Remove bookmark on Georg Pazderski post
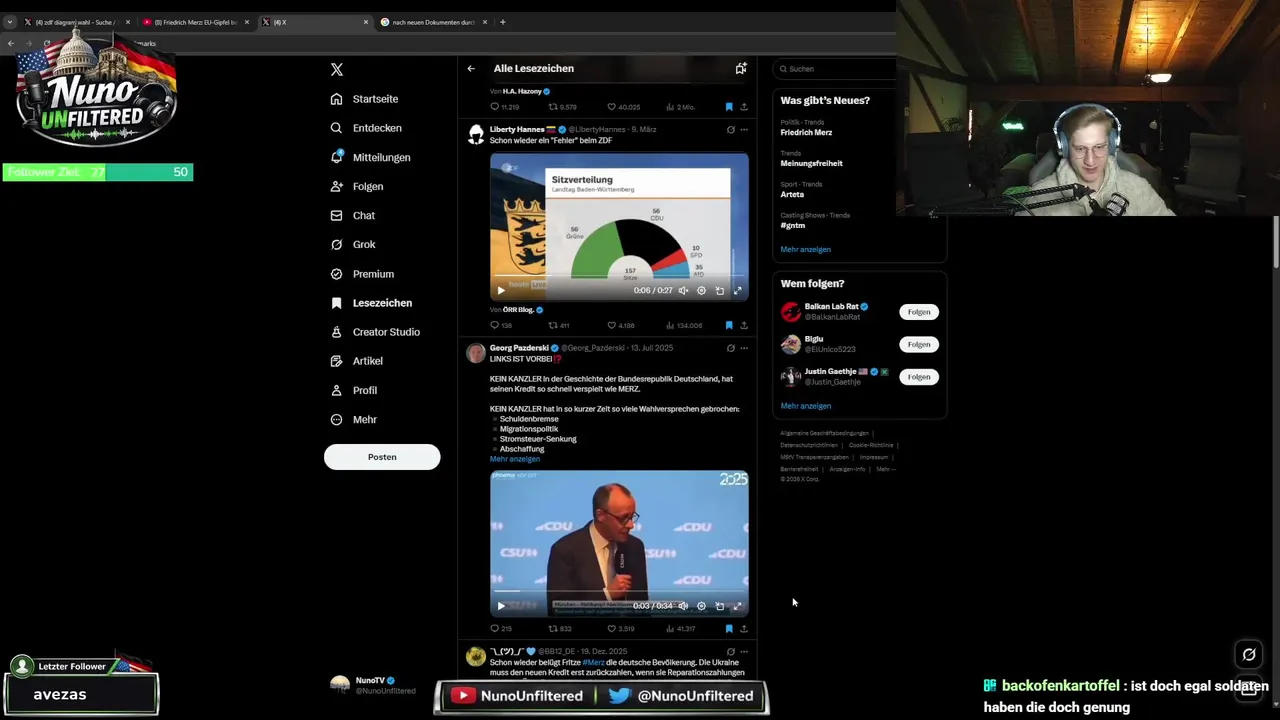Viewport: 1280px width, 720px height. tap(729, 629)
